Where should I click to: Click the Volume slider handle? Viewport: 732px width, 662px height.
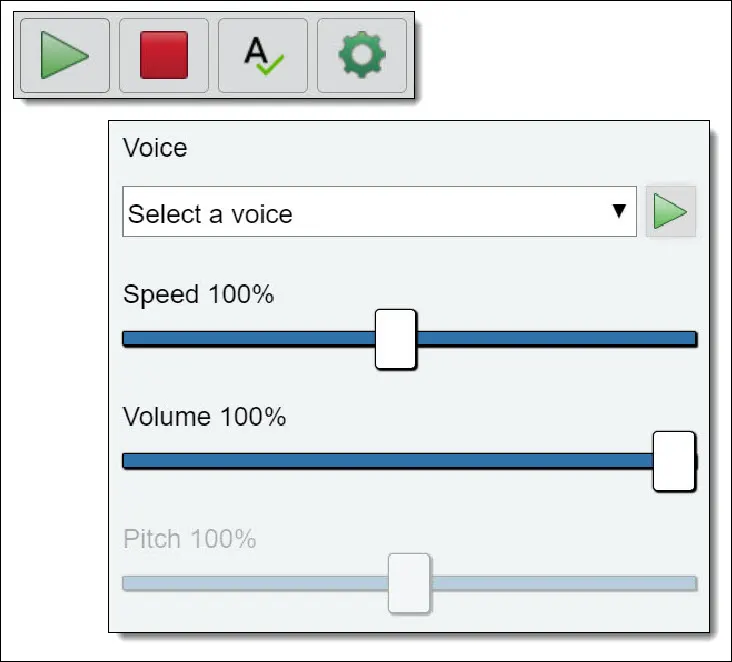[674, 461]
